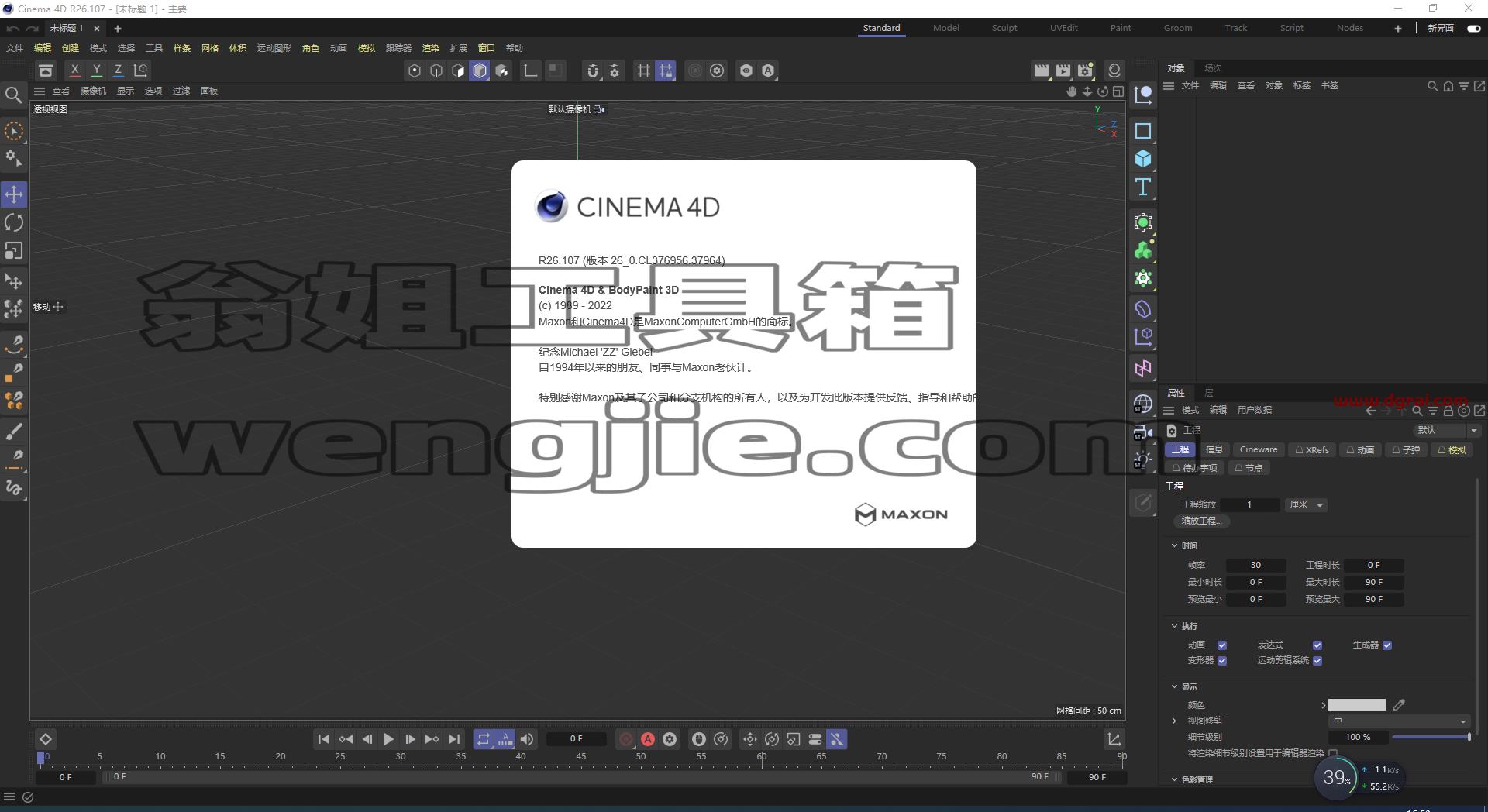Open the 信息 attribute tab
Image resolution: width=1488 pixels, height=812 pixels.
pos(1214,450)
